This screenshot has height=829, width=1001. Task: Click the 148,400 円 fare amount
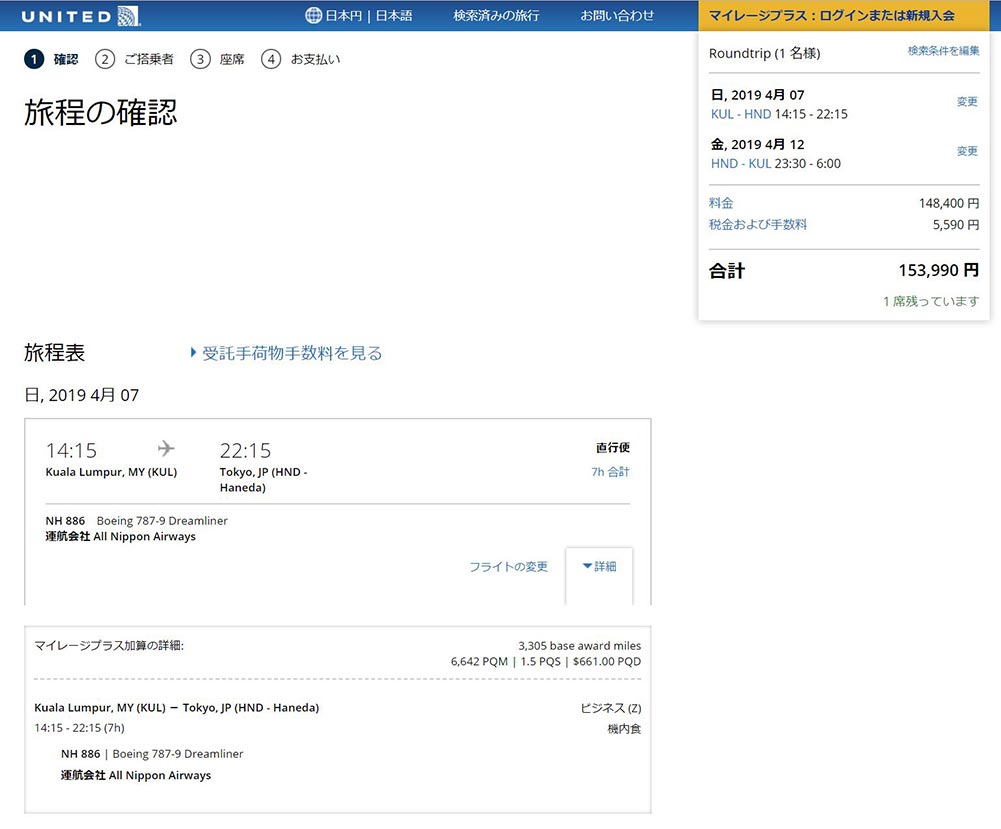949,203
